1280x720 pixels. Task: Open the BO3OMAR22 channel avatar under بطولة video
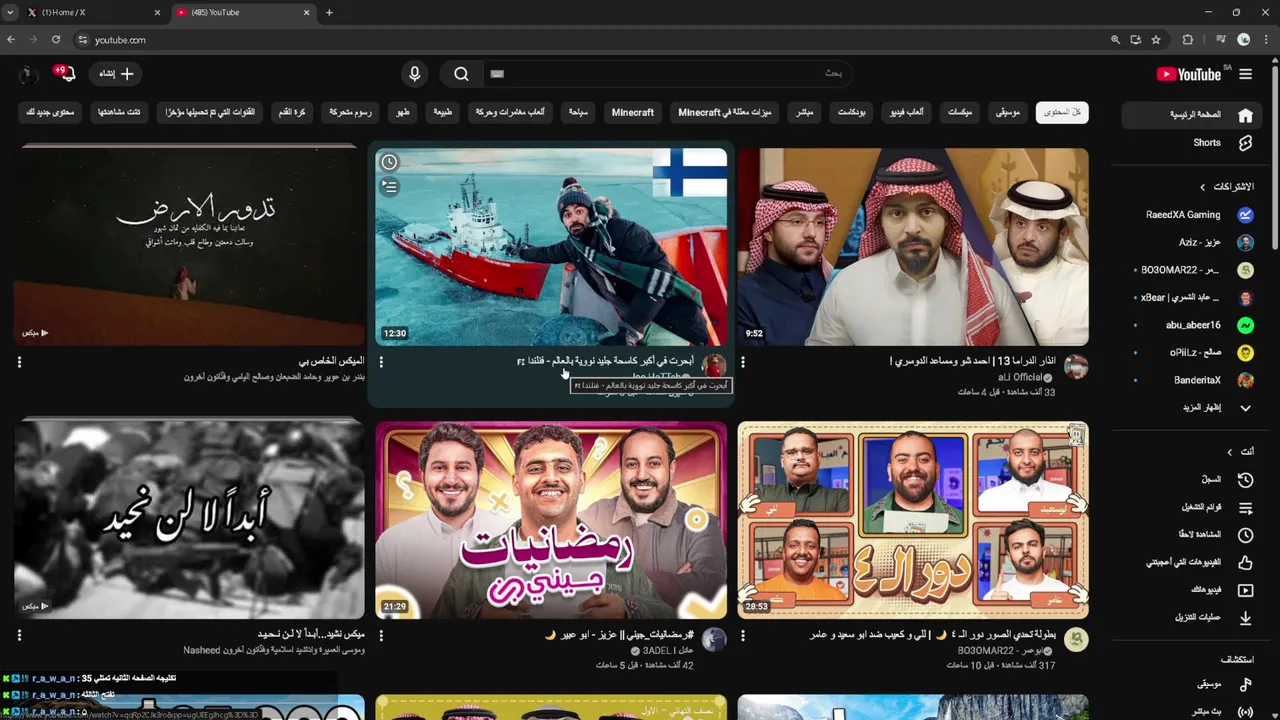(x=1076, y=639)
